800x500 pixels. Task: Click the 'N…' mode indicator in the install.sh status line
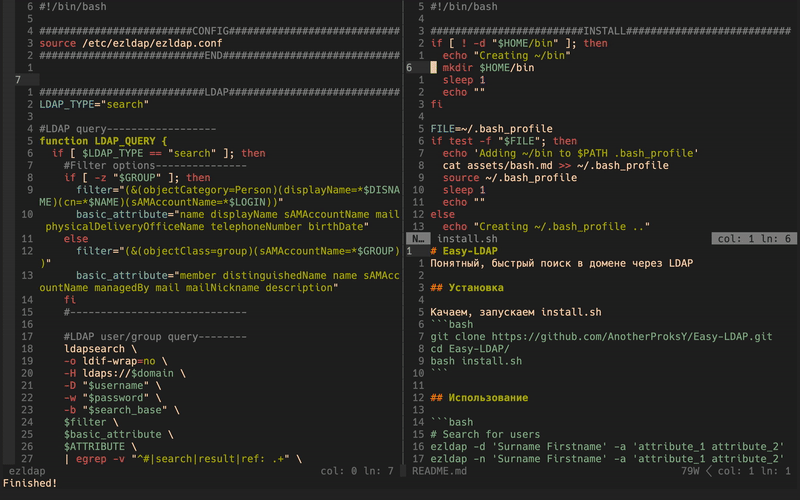pos(418,239)
